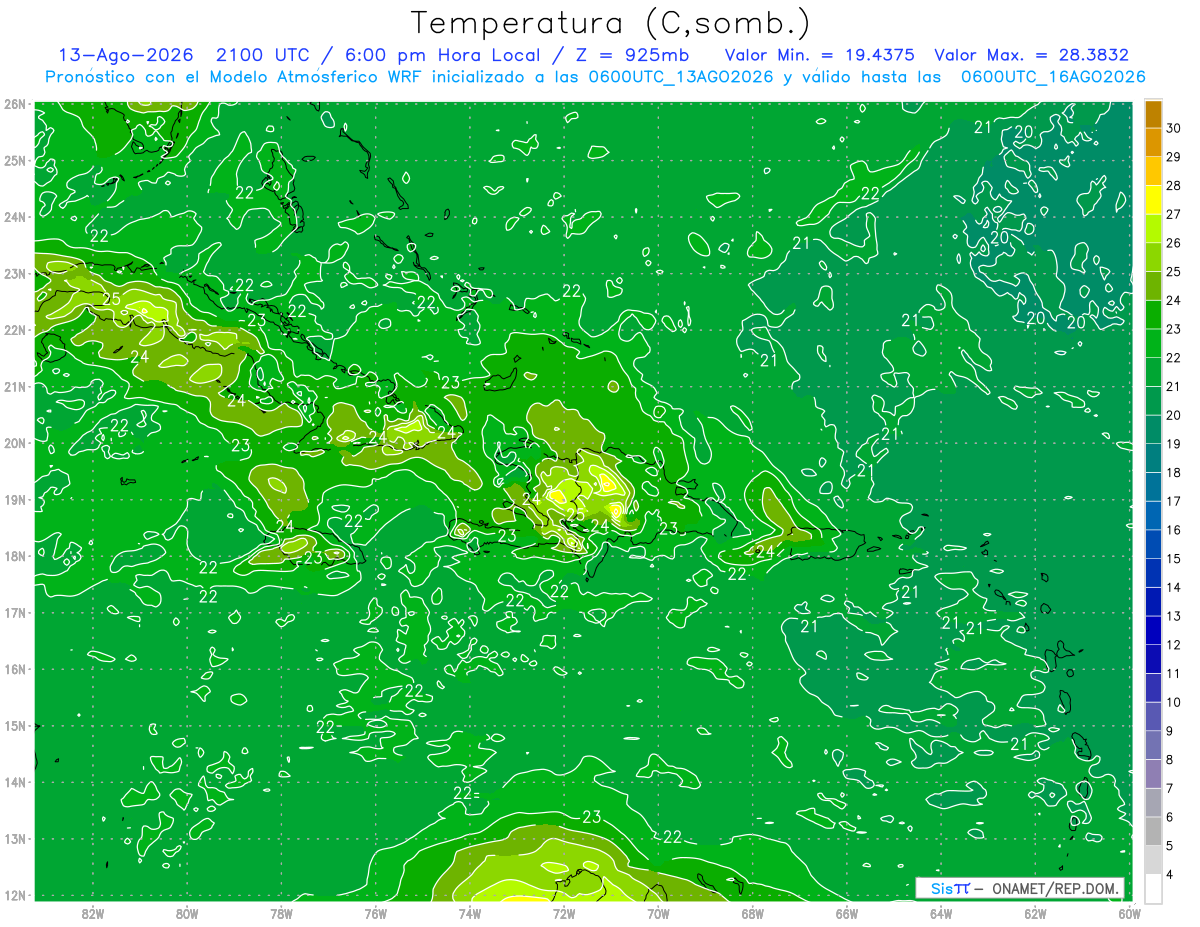Click the "66W" longitude axis label

point(847,912)
